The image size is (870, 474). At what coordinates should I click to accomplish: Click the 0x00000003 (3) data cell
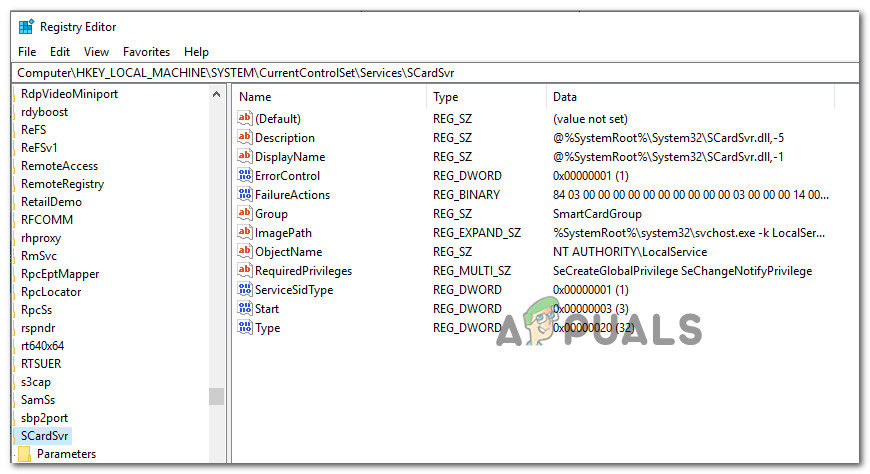(x=590, y=309)
